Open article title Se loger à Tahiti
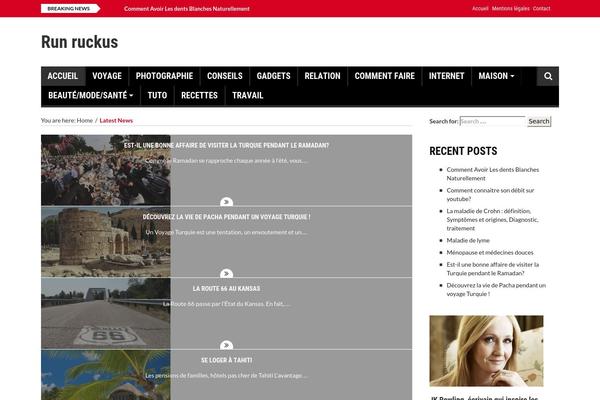This screenshot has height=400, width=600. tap(226, 360)
